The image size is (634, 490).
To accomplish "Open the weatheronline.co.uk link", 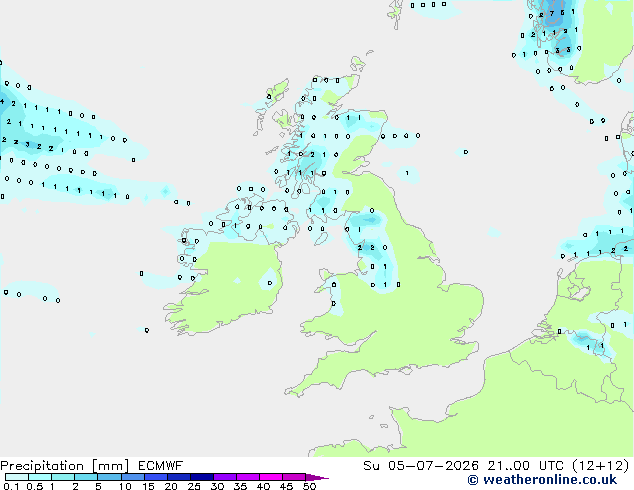I will click(x=542, y=480).
